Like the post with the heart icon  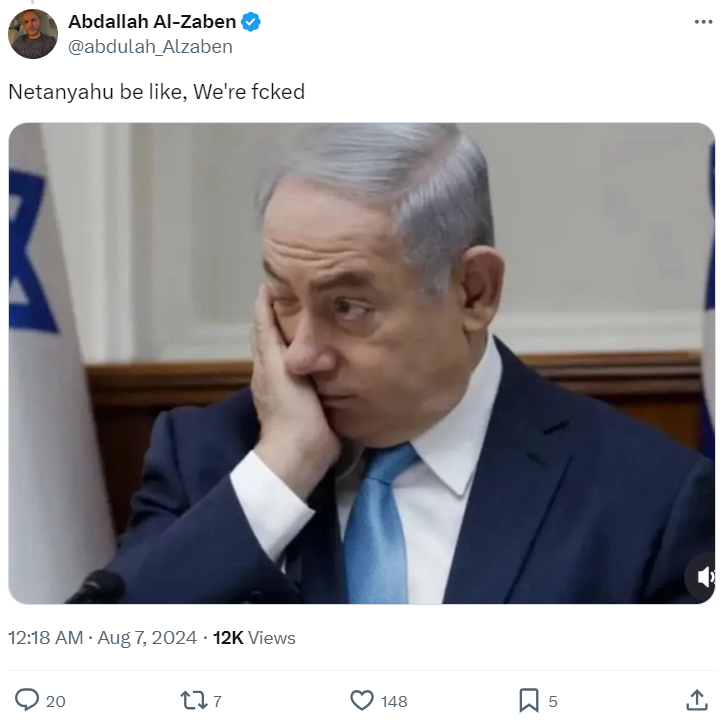coord(362,700)
